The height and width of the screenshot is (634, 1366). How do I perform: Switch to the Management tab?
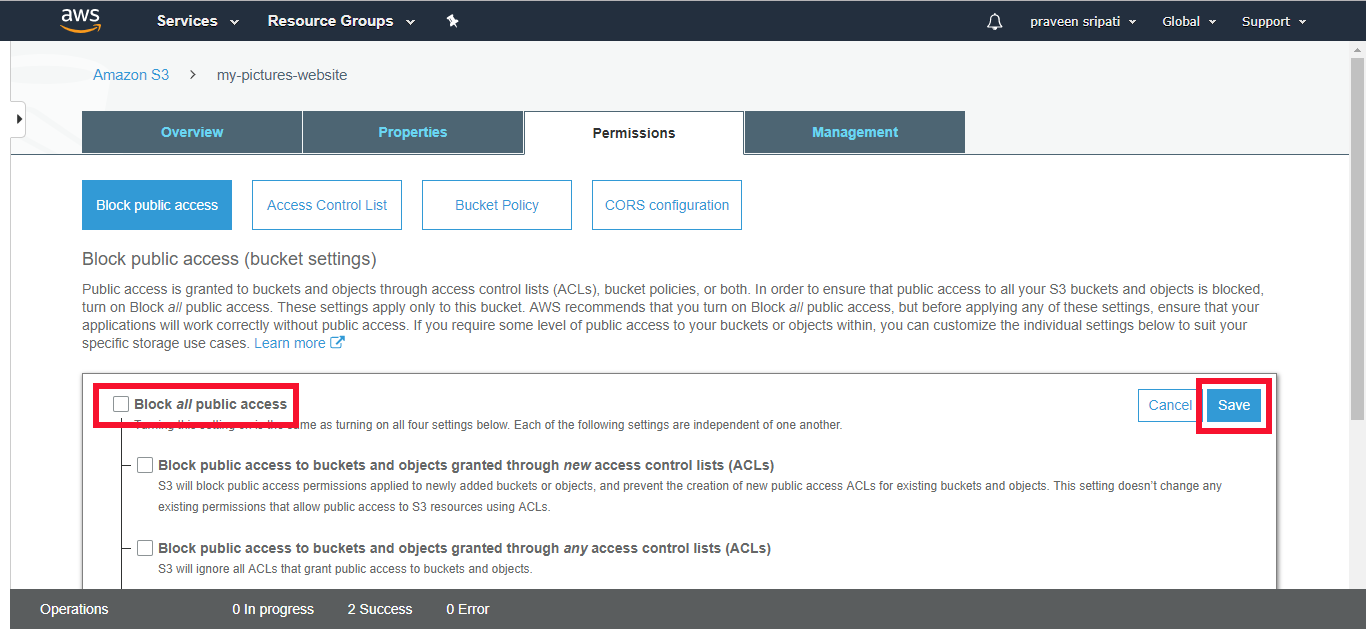coord(854,131)
